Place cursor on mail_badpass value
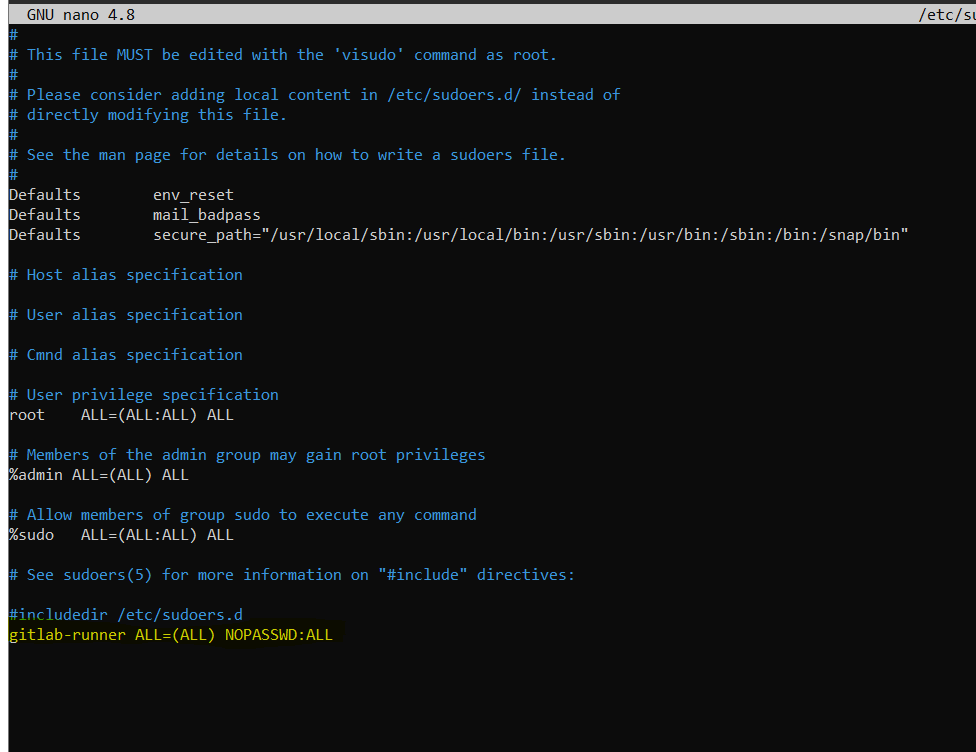This screenshot has width=976, height=752. [x=206, y=215]
